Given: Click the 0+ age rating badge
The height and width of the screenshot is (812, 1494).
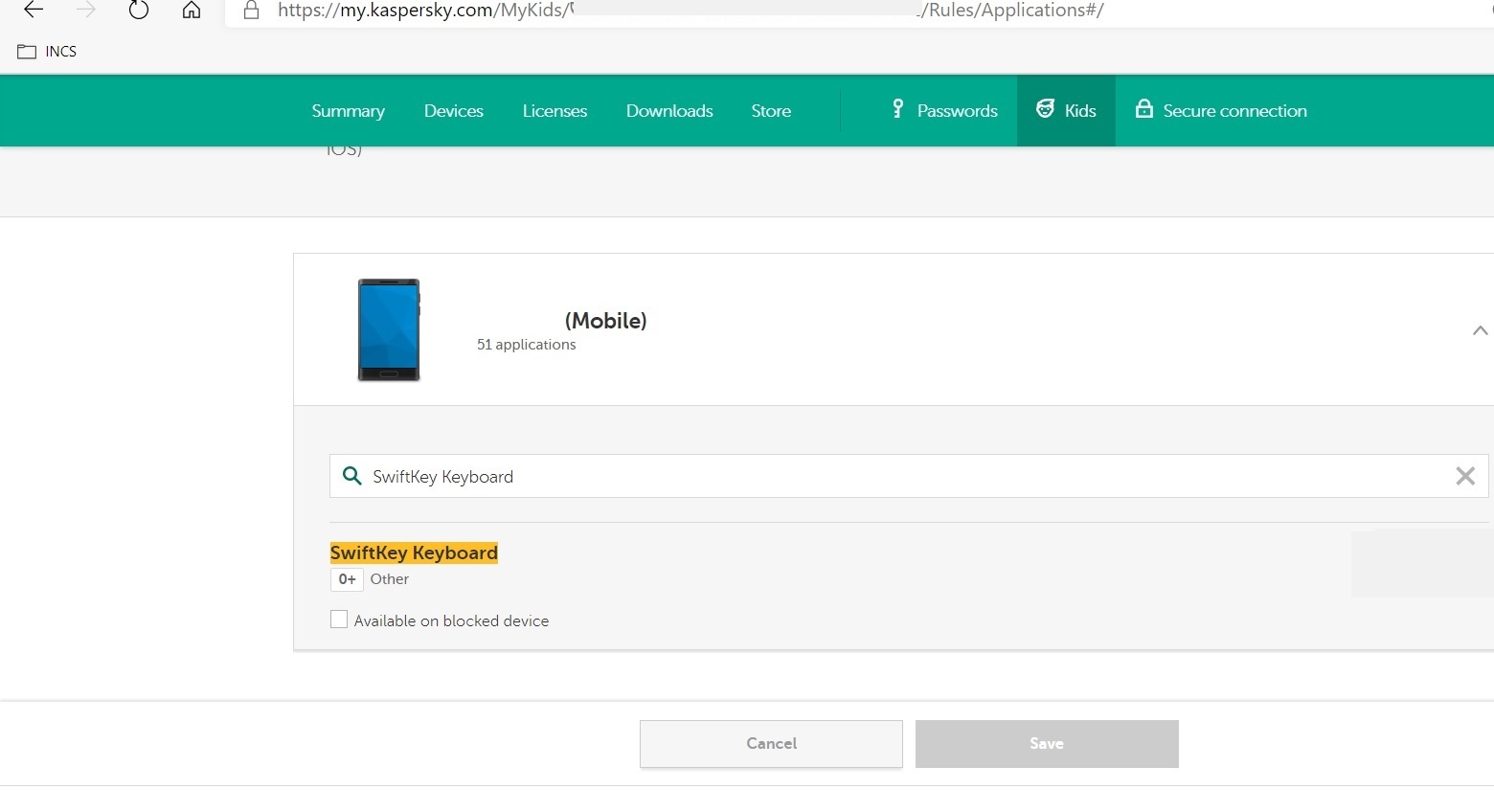Looking at the screenshot, I should pyautogui.click(x=347, y=579).
